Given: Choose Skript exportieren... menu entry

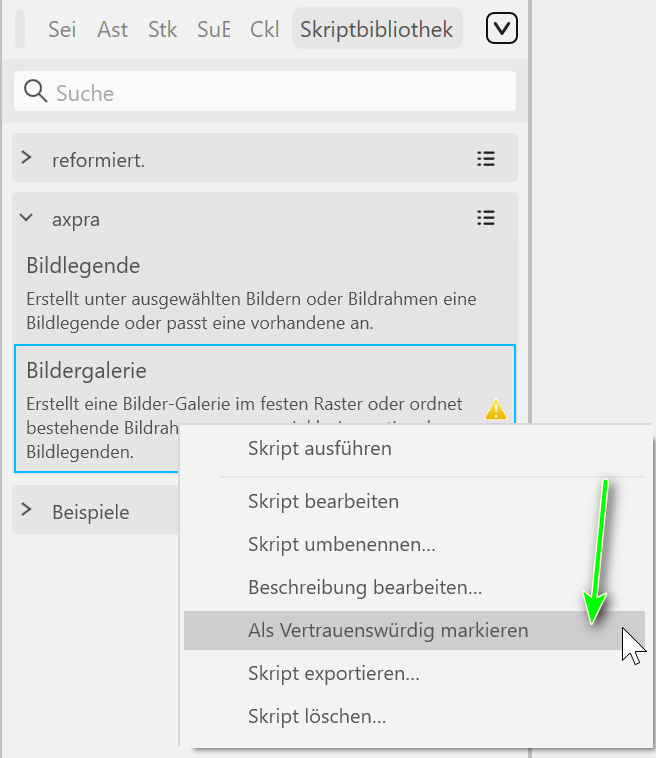Looking at the screenshot, I should (414, 673).
